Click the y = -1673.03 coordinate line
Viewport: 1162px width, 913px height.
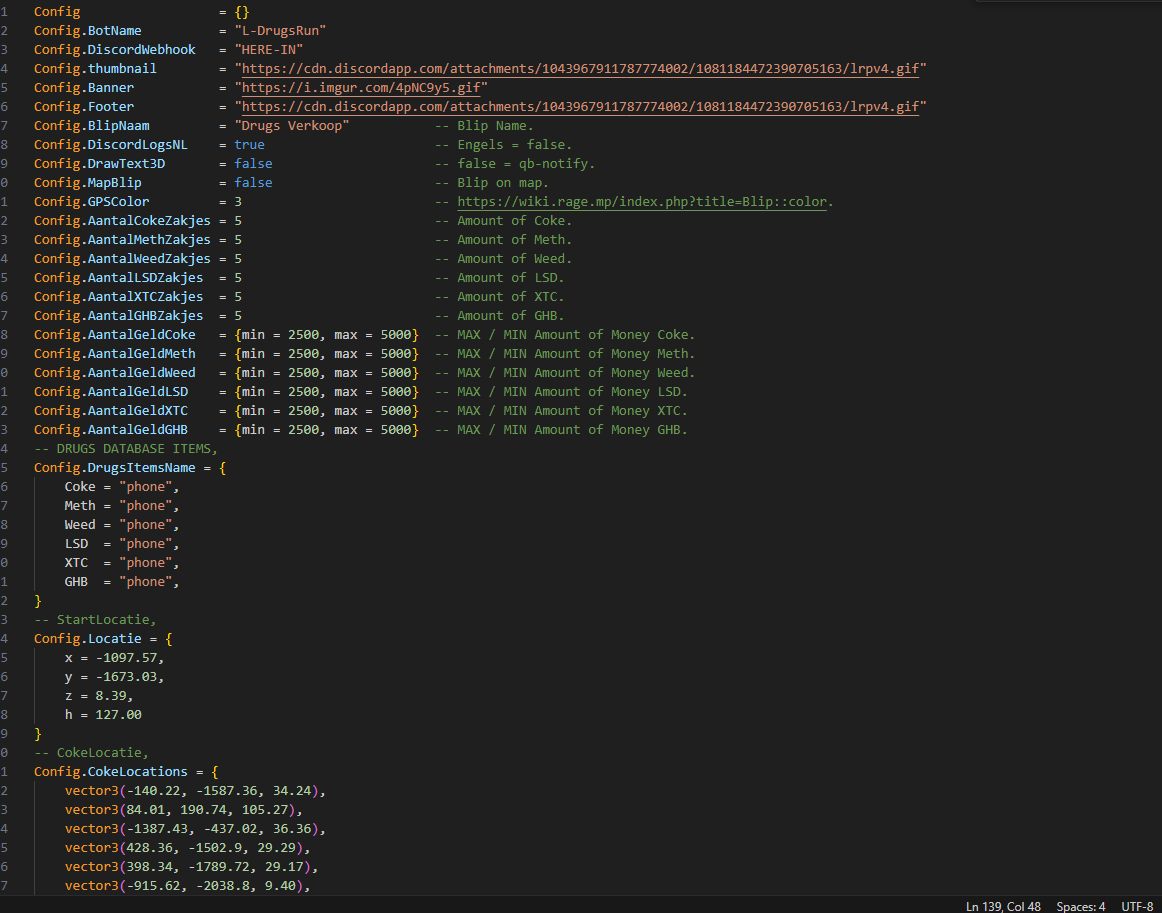[x=115, y=677]
